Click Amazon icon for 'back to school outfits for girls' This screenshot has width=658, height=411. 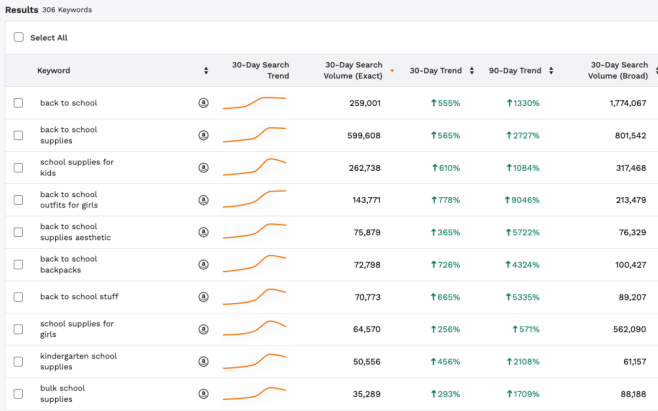[x=204, y=200]
